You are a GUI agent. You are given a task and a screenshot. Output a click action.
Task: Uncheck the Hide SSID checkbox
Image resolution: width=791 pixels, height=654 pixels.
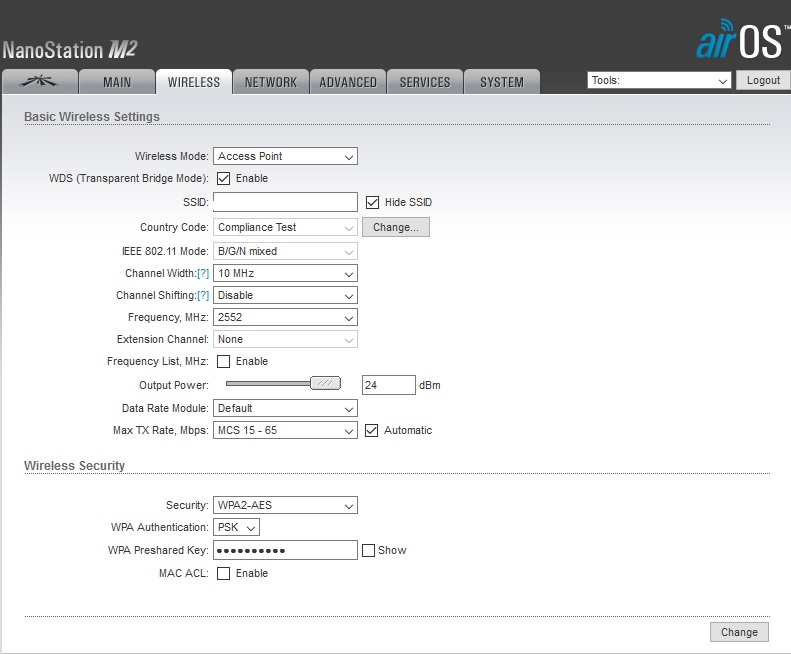(x=373, y=202)
